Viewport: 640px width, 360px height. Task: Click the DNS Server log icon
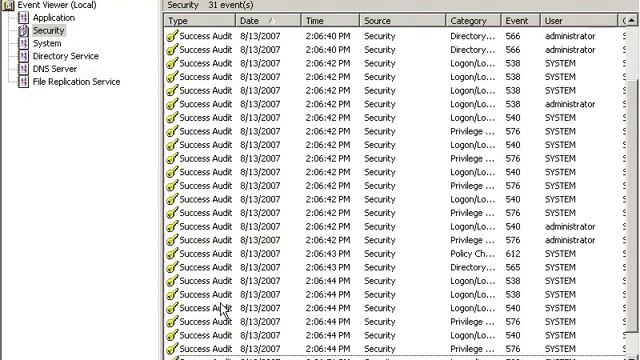click(x=23, y=69)
